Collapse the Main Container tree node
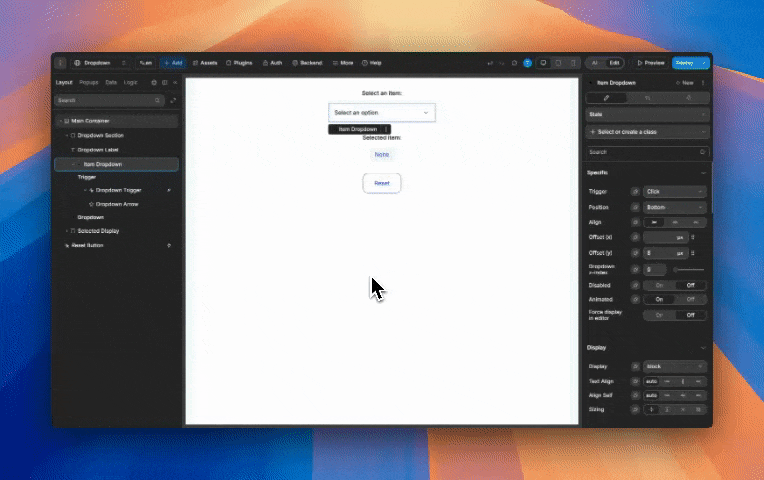Image resolution: width=764 pixels, height=480 pixels. pyautogui.click(x=61, y=121)
